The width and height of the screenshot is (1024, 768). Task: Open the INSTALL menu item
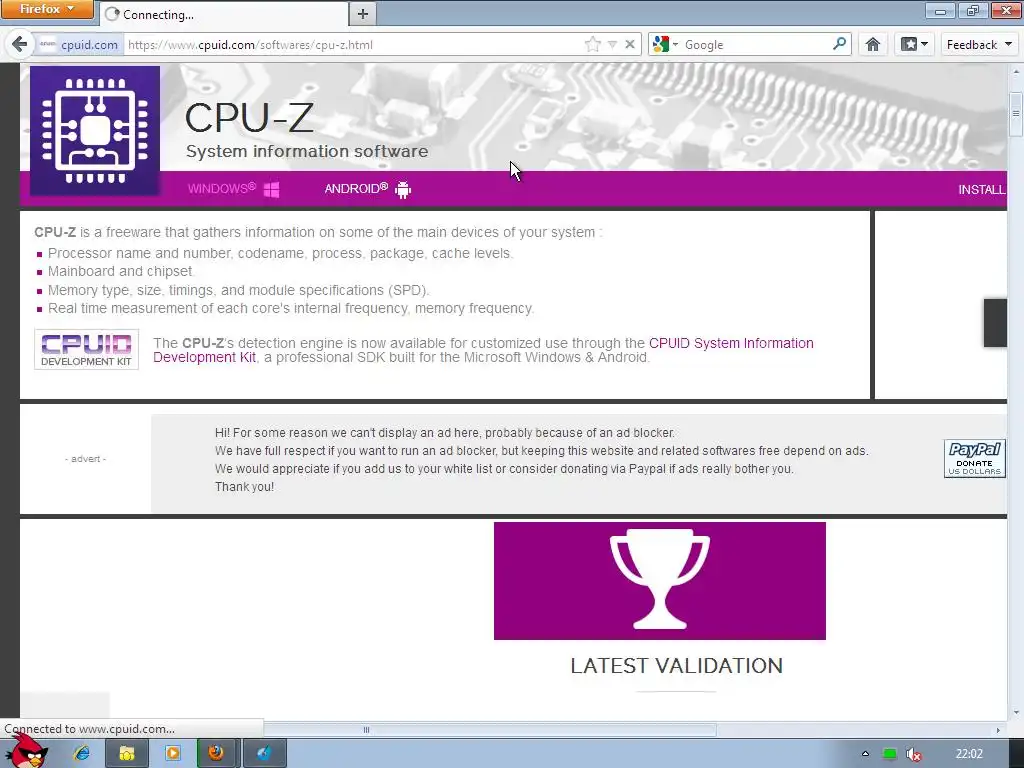[x=982, y=189]
